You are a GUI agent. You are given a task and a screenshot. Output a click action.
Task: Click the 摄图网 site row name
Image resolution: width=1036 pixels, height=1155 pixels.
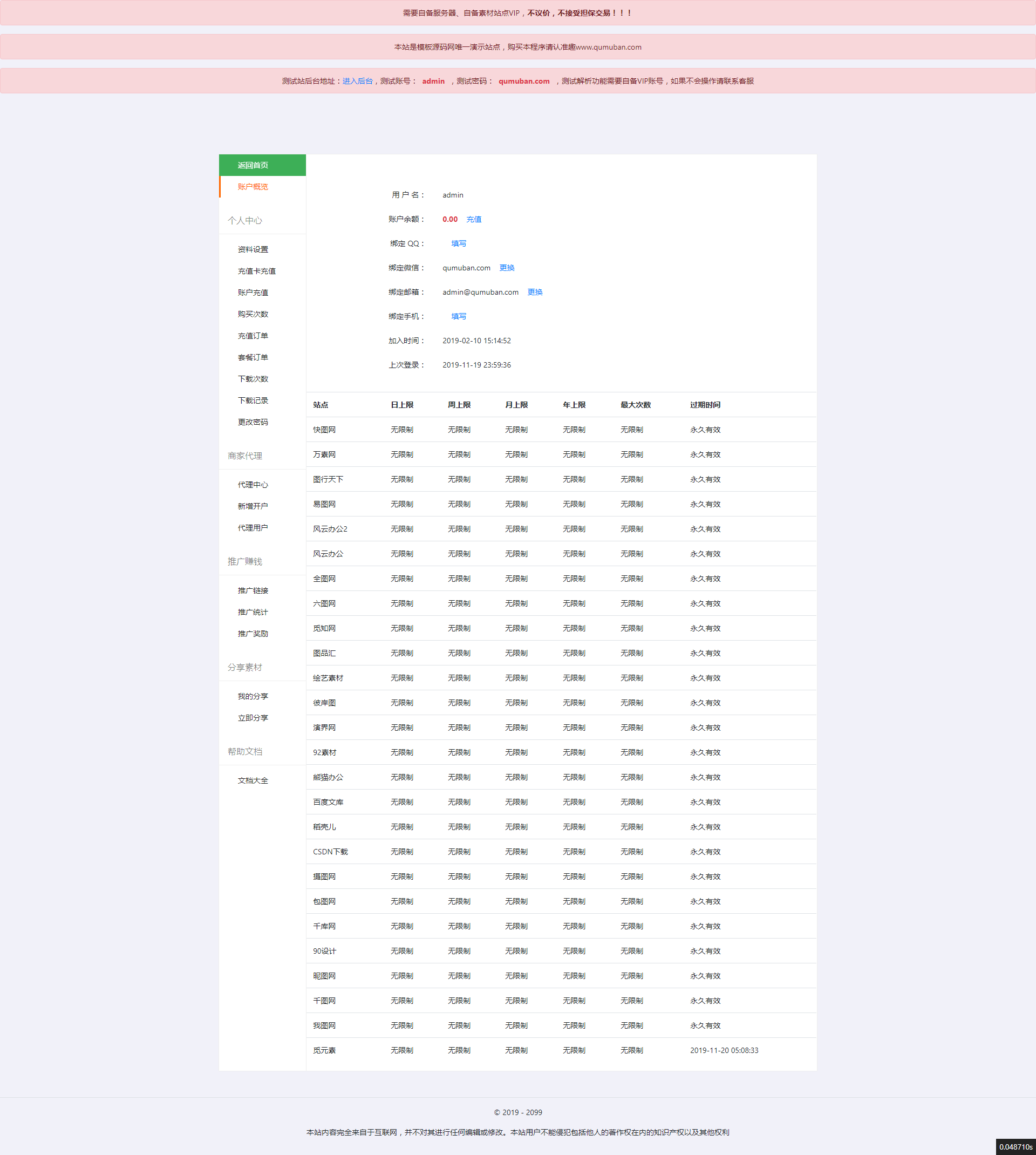click(x=324, y=877)
